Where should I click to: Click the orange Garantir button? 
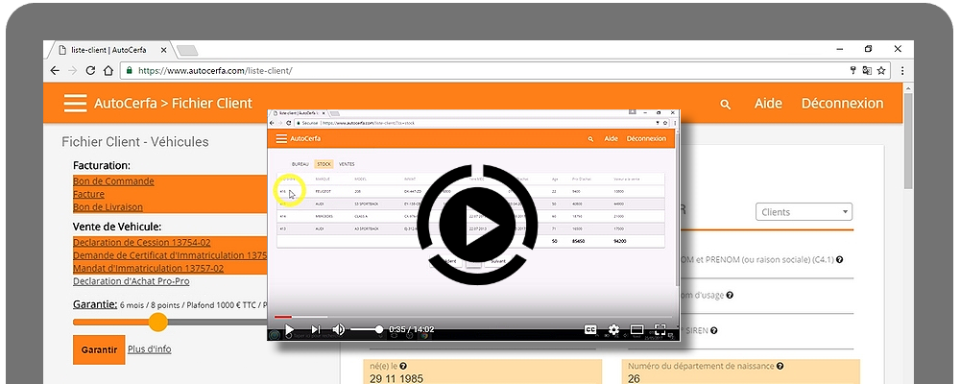pyautogui.click(x=99, y=350)
